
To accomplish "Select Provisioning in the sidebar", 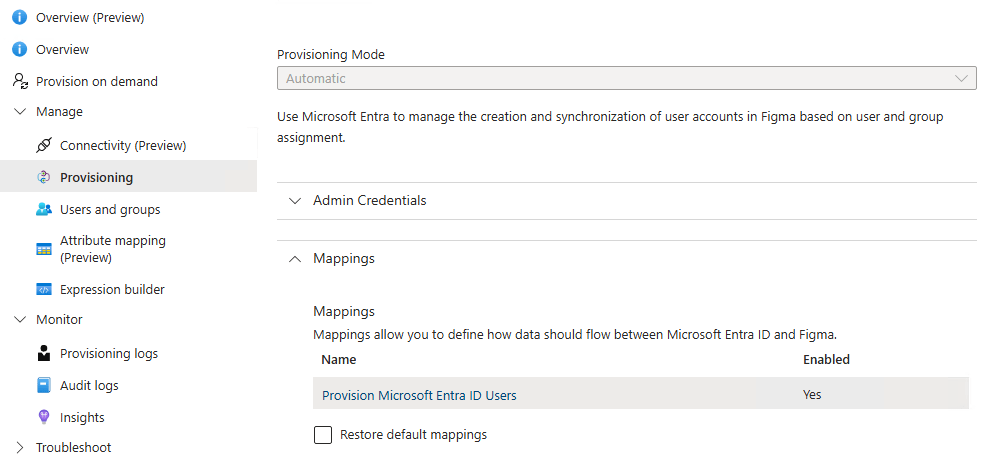I will tap(96, 177).
